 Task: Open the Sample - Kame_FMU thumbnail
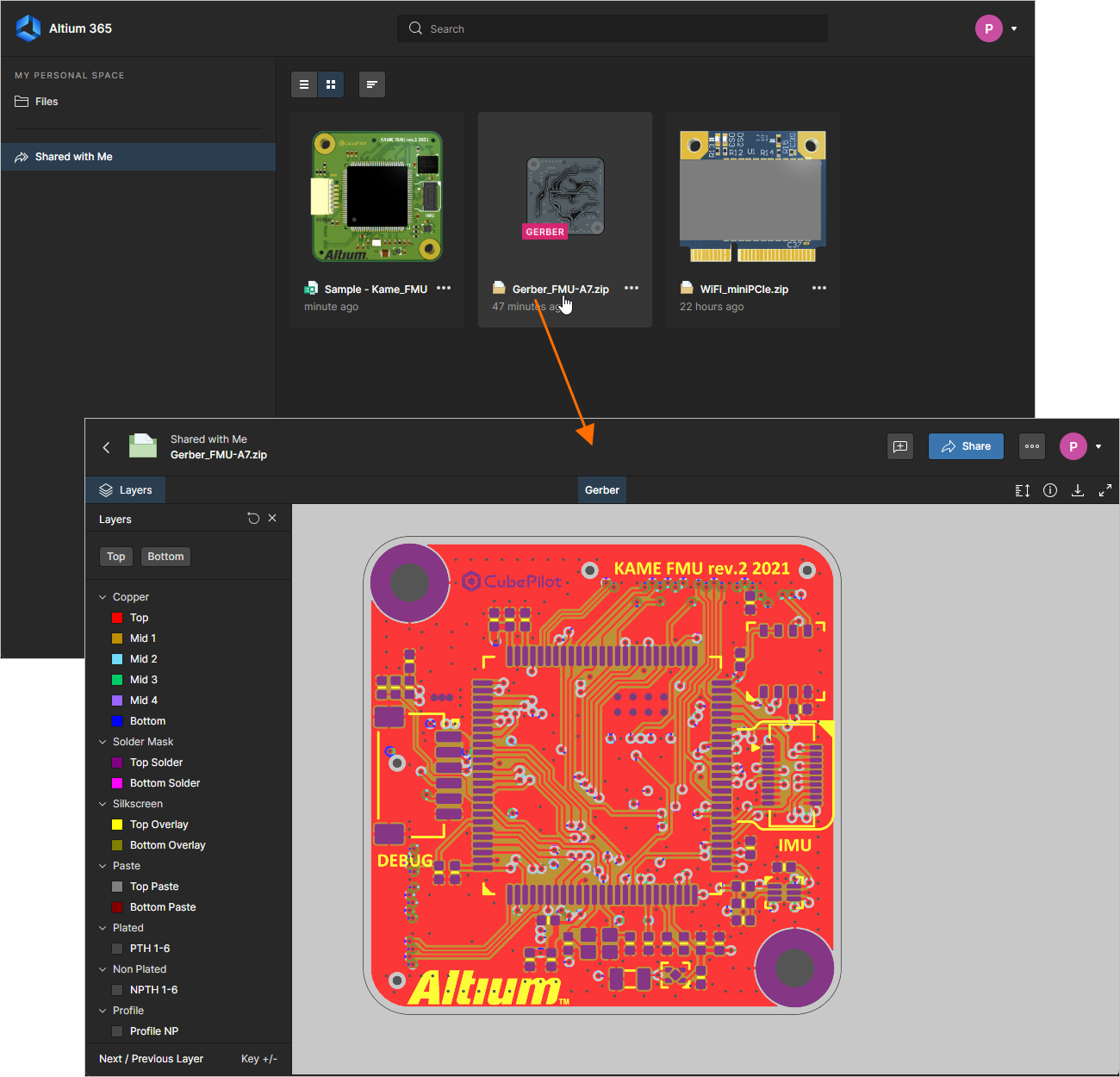(x=376, y=196)
